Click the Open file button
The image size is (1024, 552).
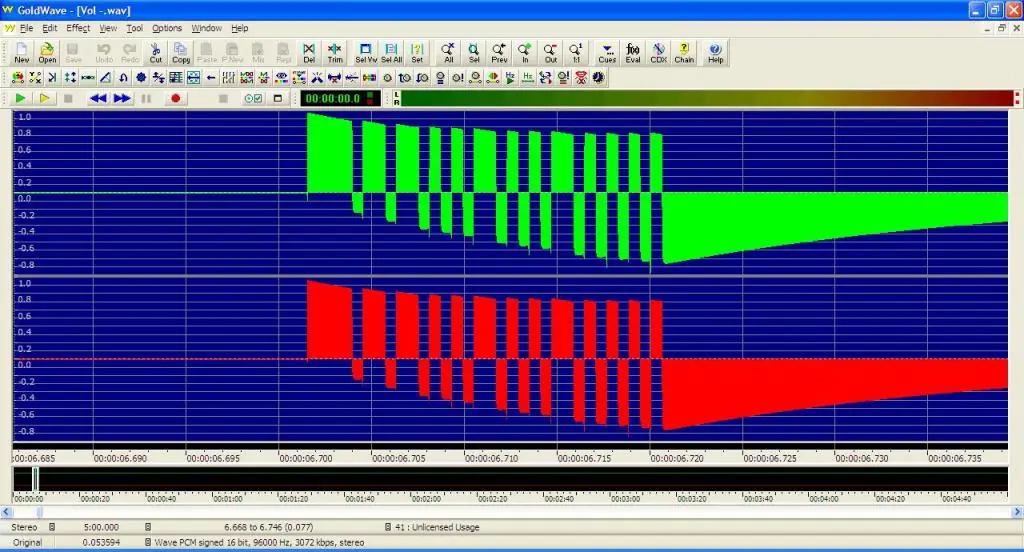coord(47,53)
